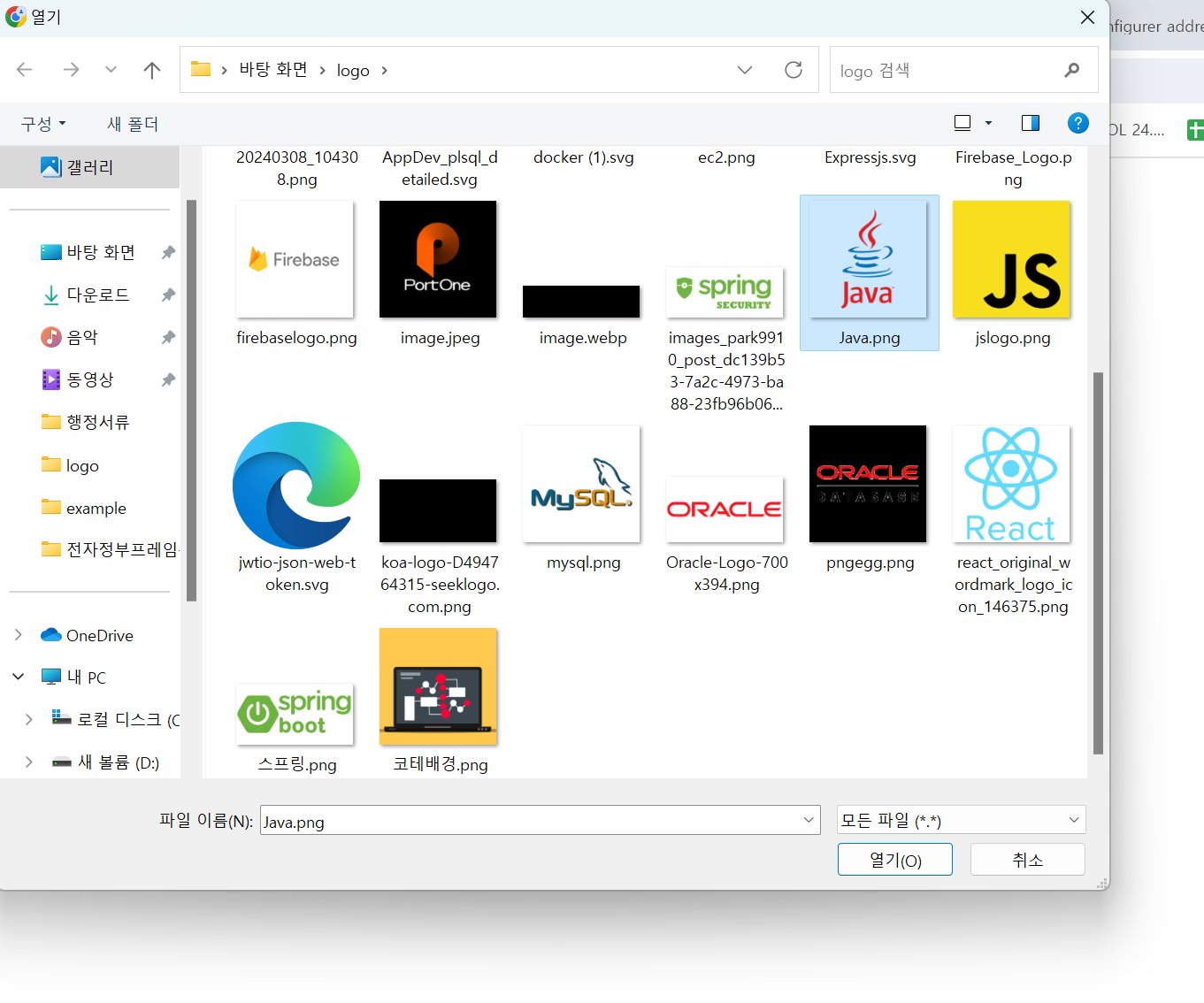Select the PortOne image.jpeg thumbnail
1204x1003 pixels.
[x=438, y=259]
